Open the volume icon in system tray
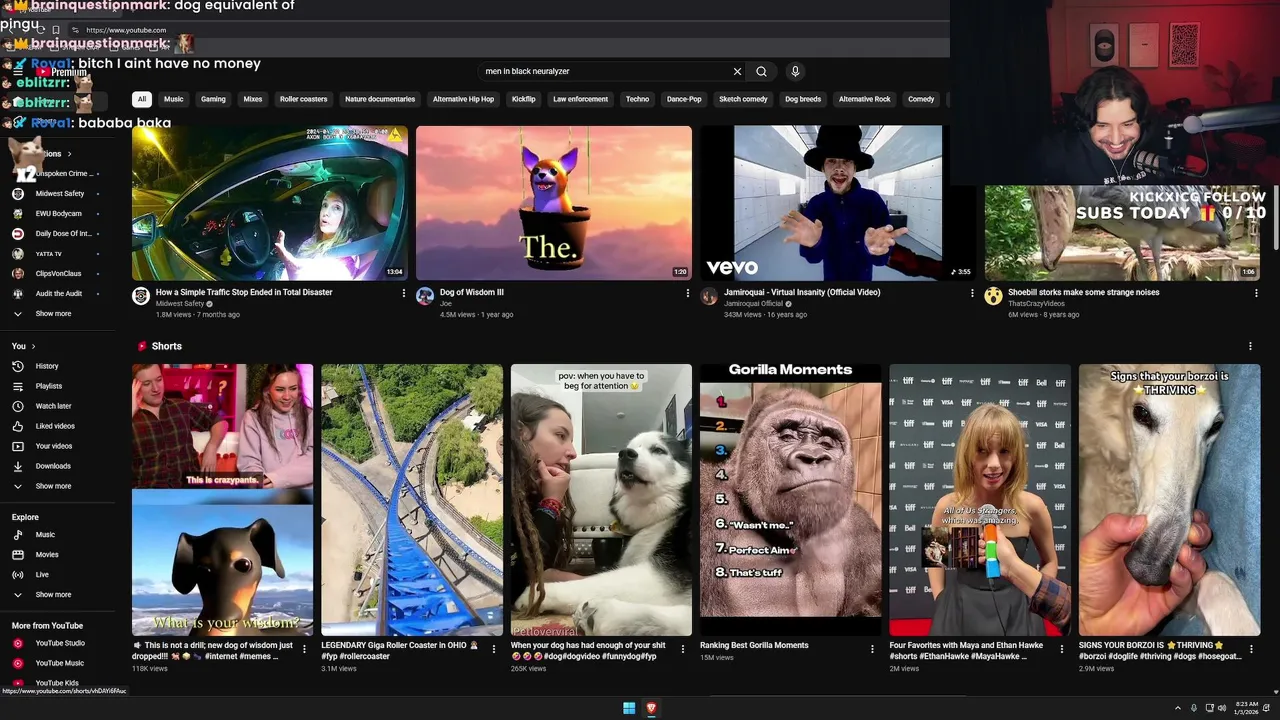Image resolution: width=1280 pixels, height=720 pixels. click(x=1222, y=708)
